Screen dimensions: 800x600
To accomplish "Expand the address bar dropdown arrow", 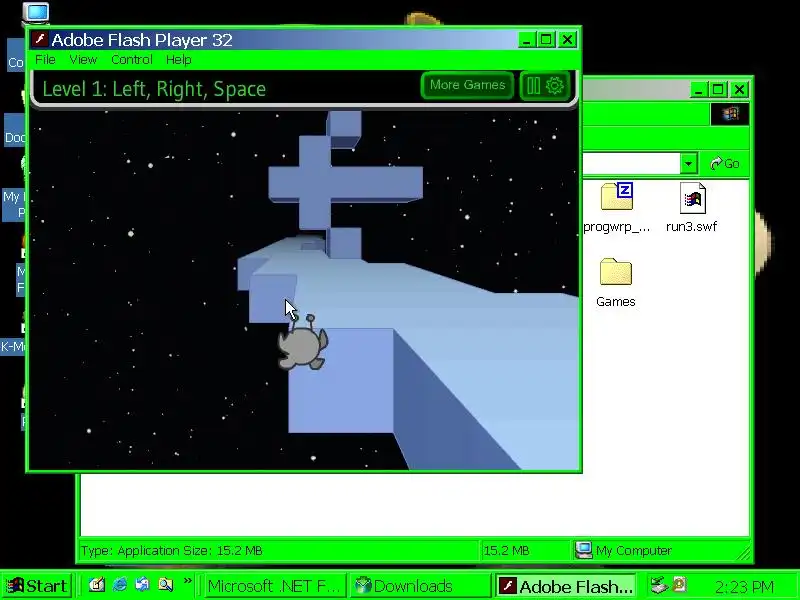I will coord(688,164).
